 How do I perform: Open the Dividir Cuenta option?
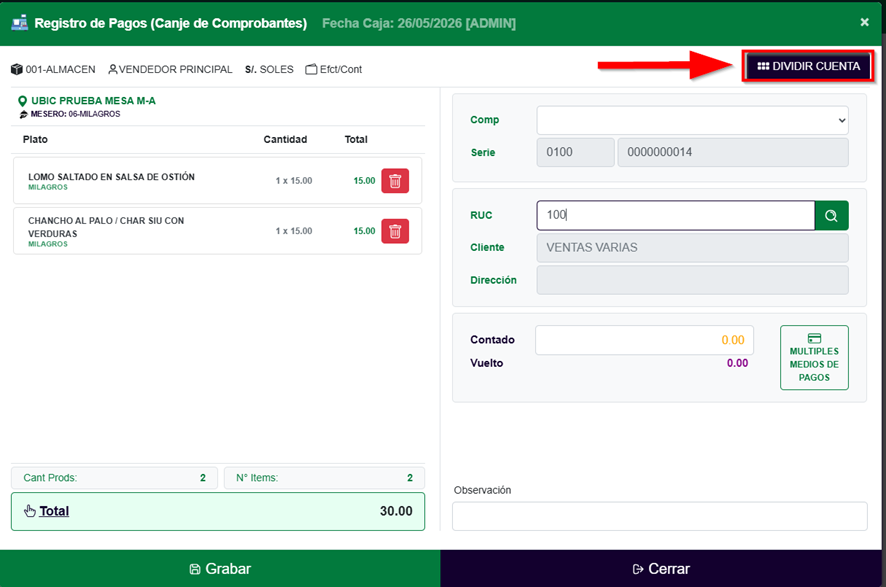pos(809,66)
